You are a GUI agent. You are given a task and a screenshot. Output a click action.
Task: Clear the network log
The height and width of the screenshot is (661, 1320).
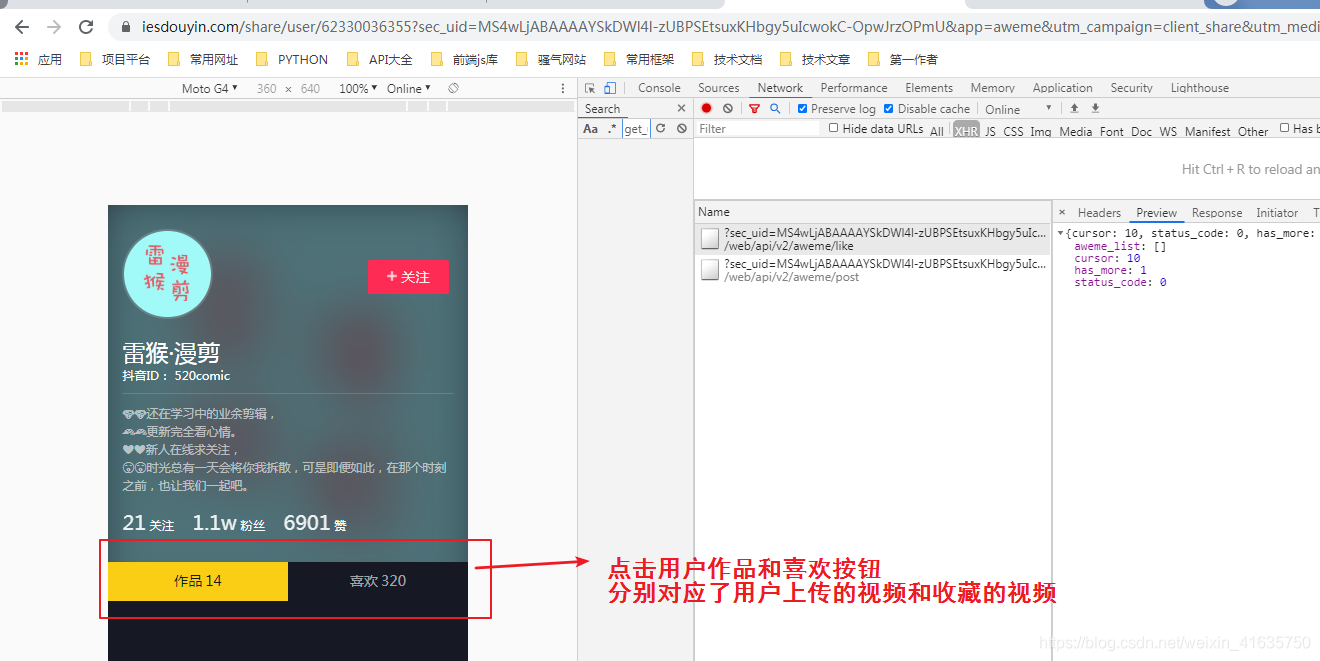tap(727, 108)
